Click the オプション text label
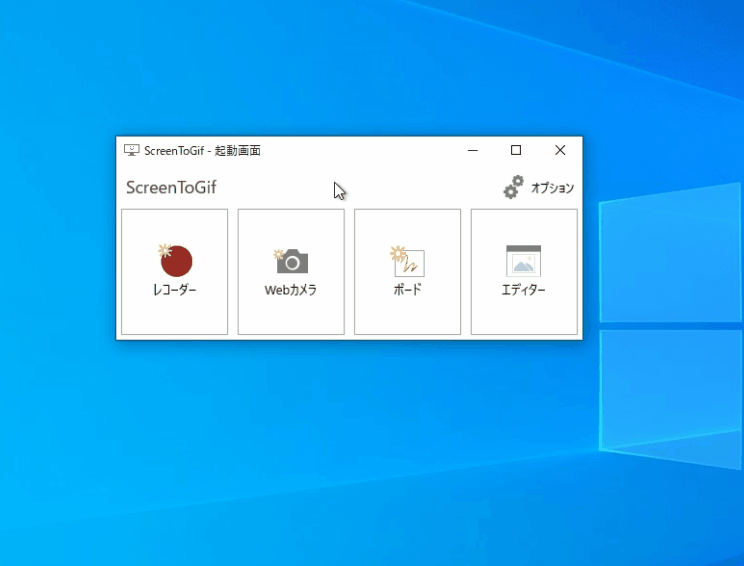The height and width of the screenshot is (566, 744). coord(552,188)
